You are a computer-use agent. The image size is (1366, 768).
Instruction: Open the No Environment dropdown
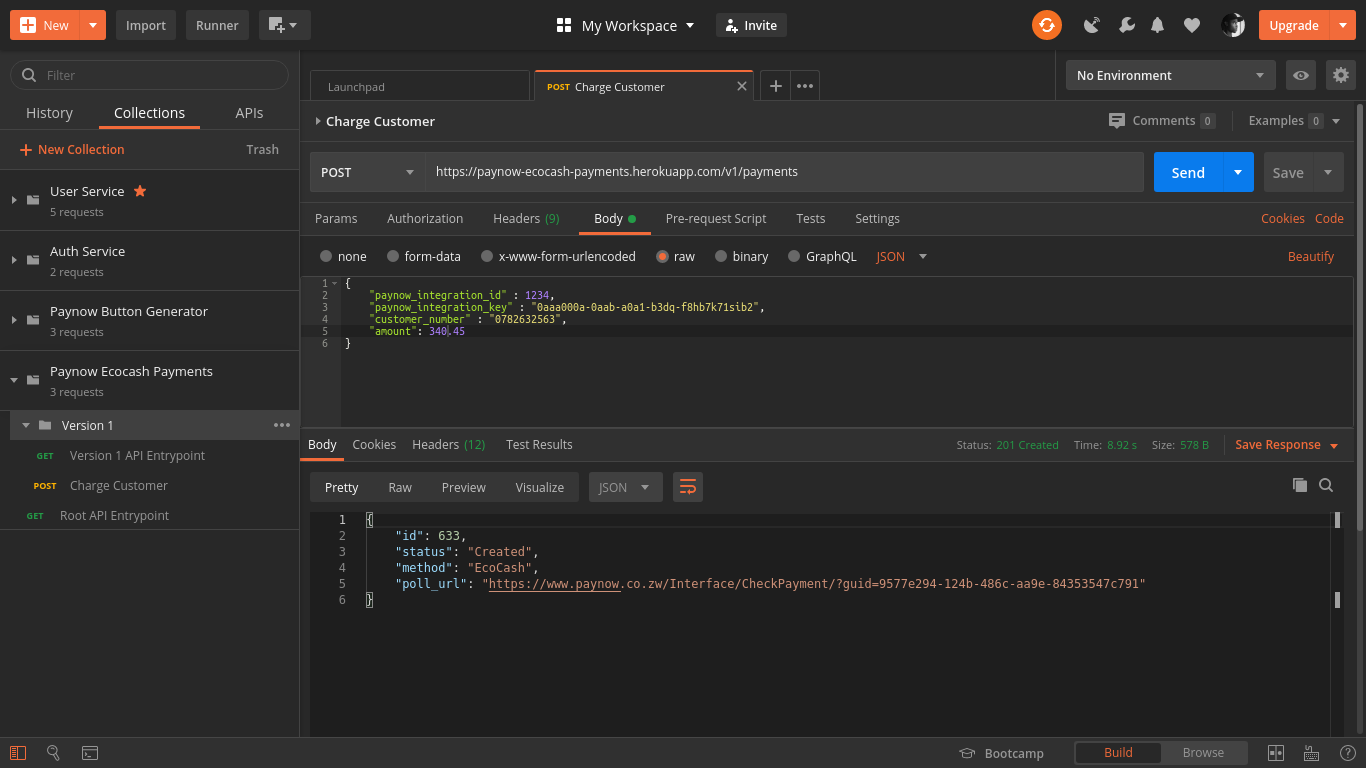[x=1170, y=75]
